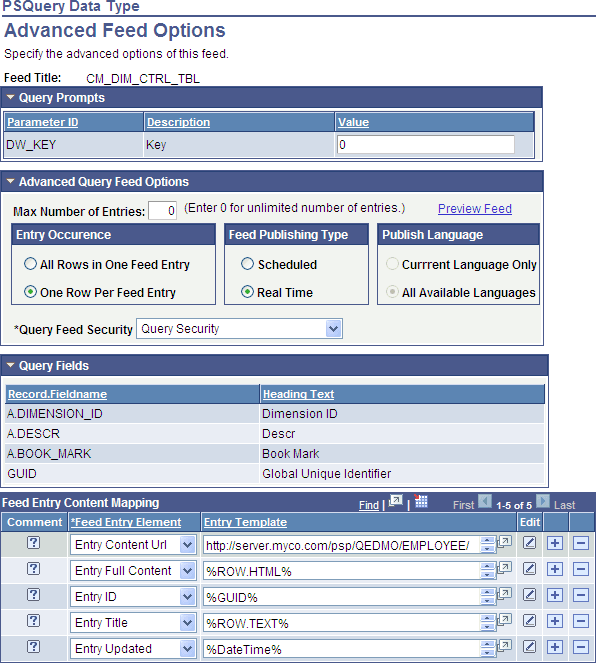
Task: Open the Entry Content Url element dropdown
Action: click(x=187, y=545)
